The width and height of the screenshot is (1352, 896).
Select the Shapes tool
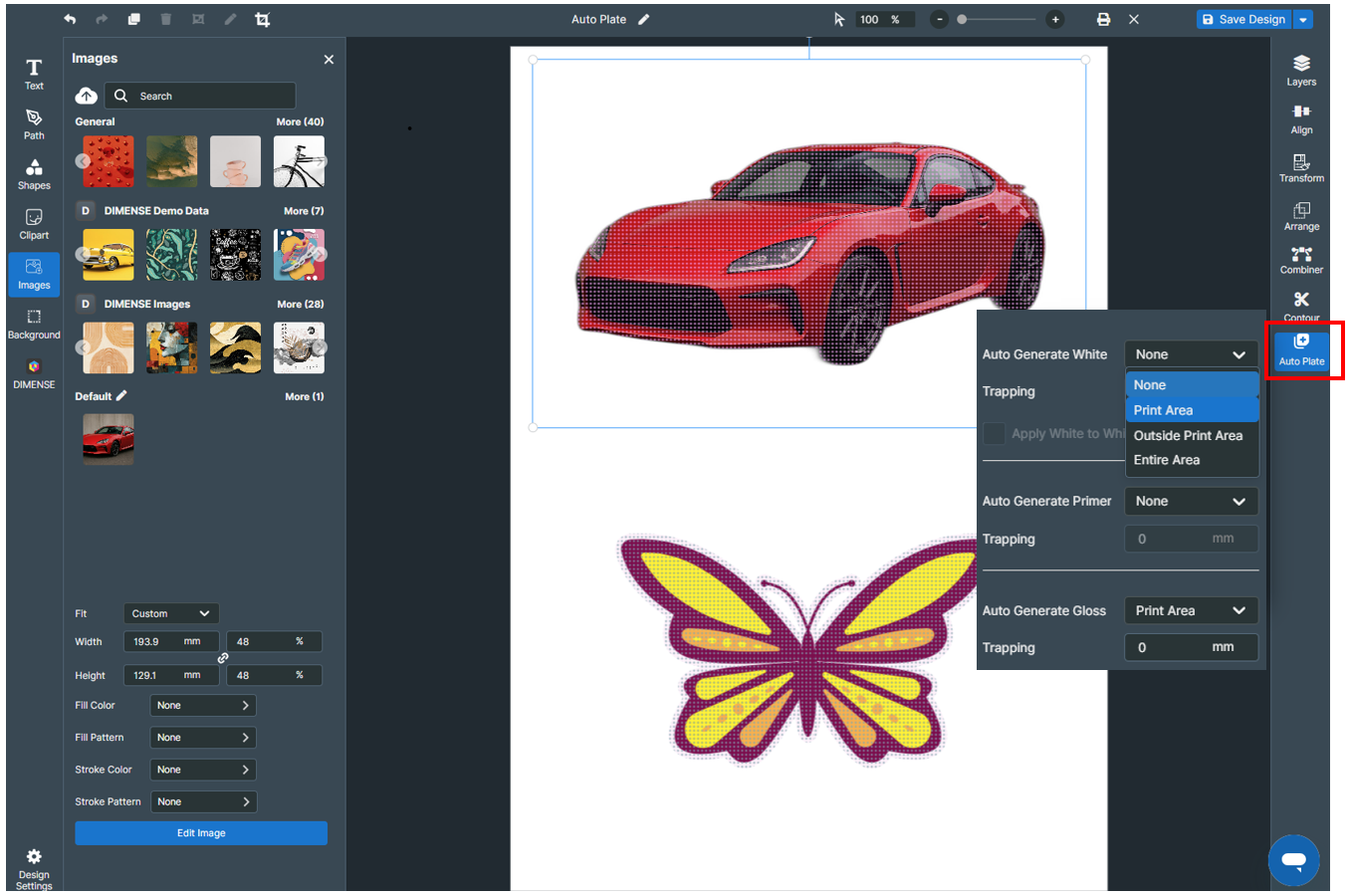coord(34,174)
